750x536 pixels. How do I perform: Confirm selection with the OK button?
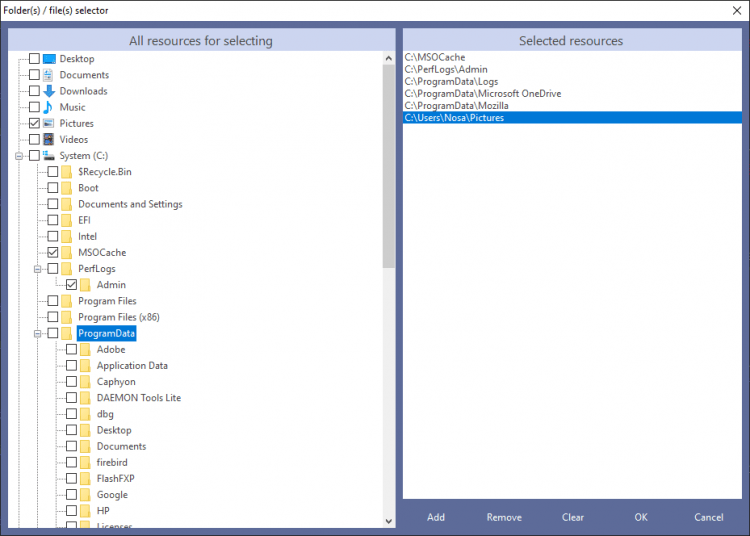pos(641,517)
